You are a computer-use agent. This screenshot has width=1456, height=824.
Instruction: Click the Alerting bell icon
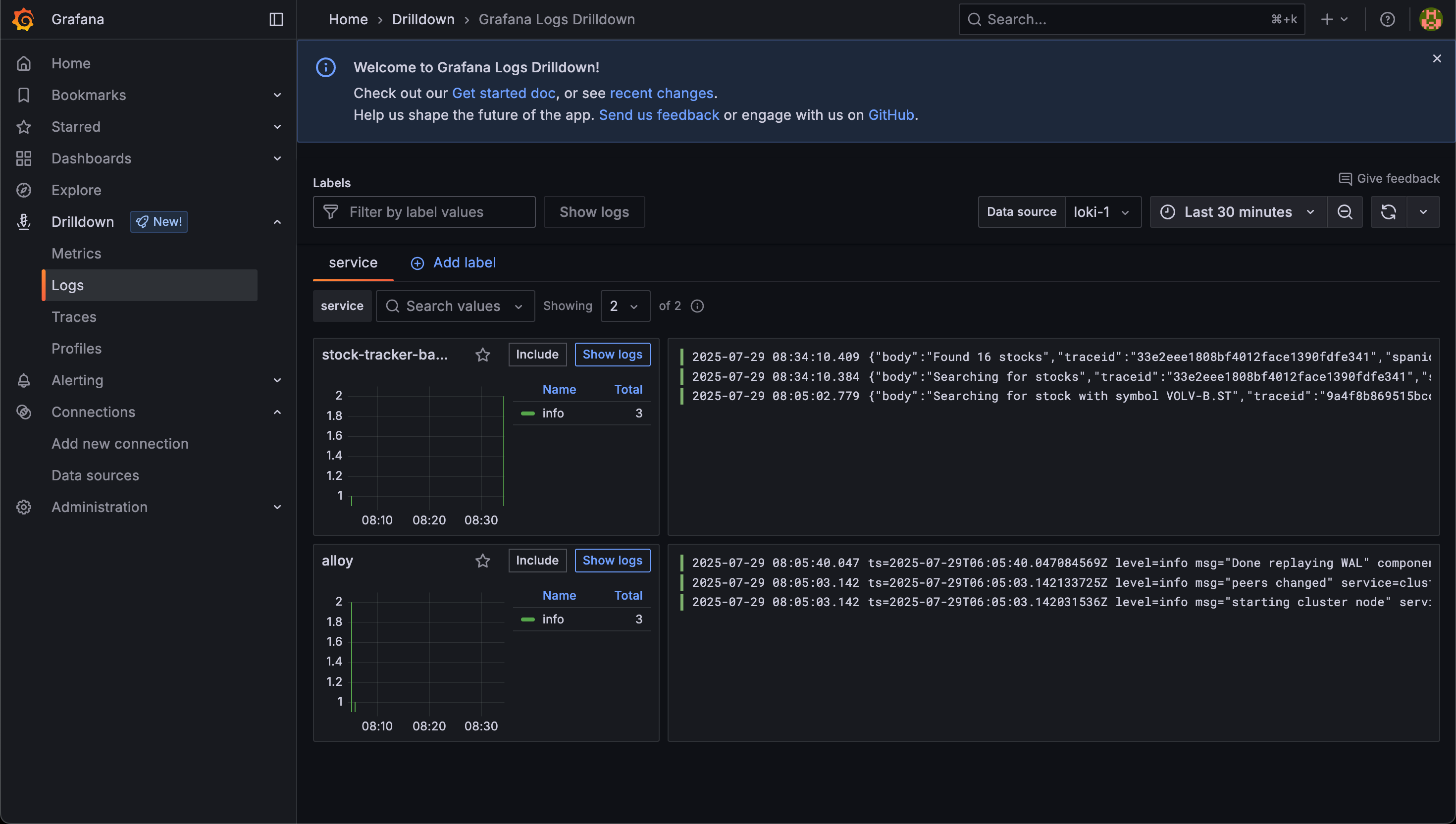(23, 380)
